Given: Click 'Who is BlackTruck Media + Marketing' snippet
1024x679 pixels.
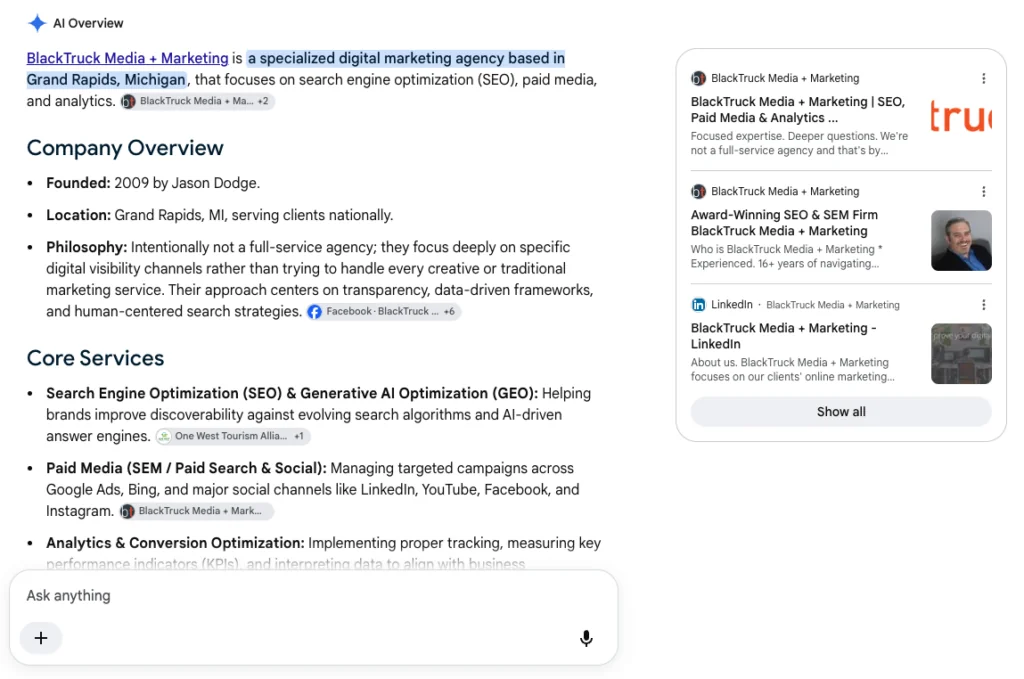Looking at the screenshot, I should (x=787, y=257).
